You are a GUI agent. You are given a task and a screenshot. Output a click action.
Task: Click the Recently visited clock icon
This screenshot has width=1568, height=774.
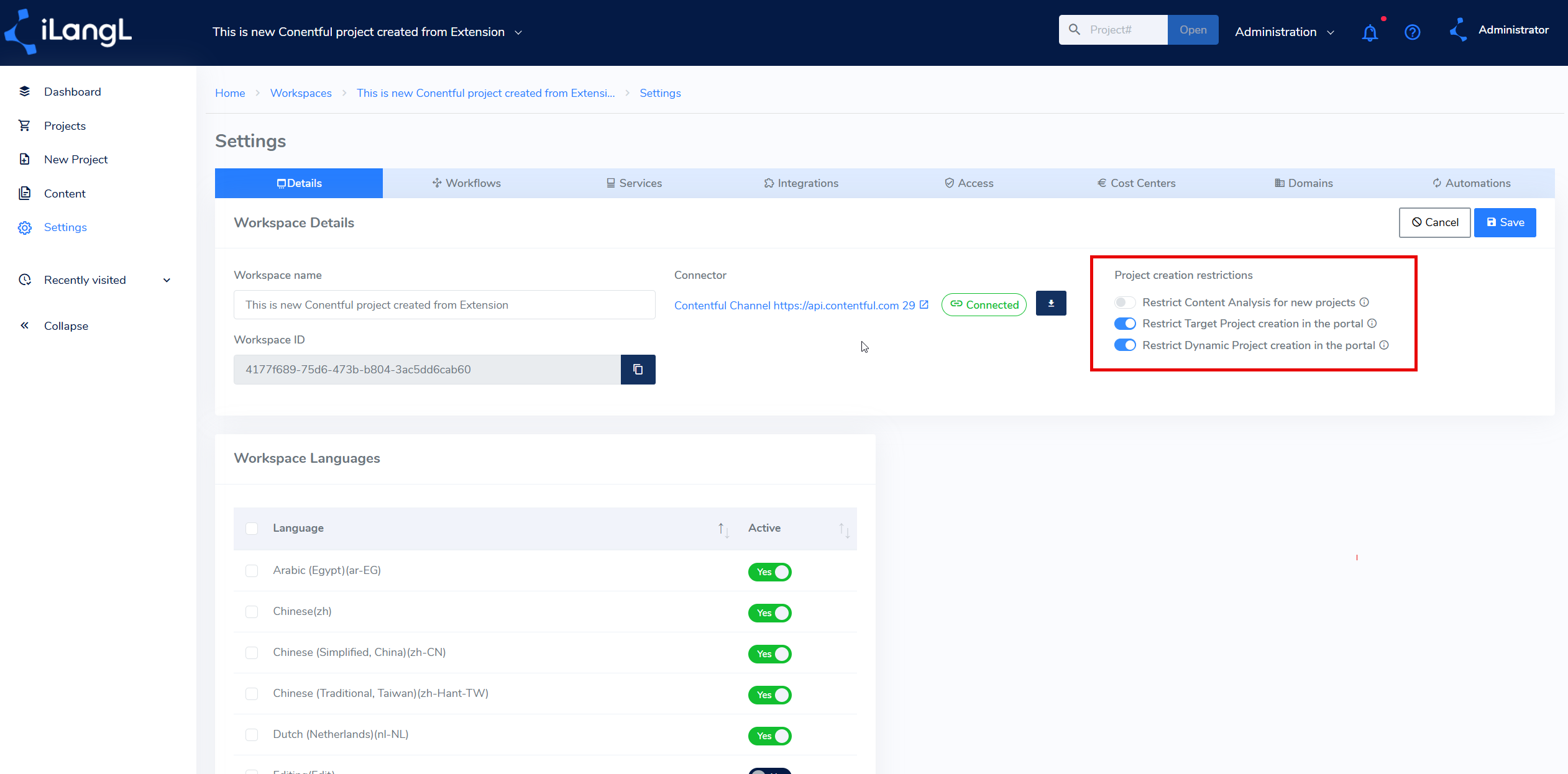pyautogui.click(x=24, y=280)
